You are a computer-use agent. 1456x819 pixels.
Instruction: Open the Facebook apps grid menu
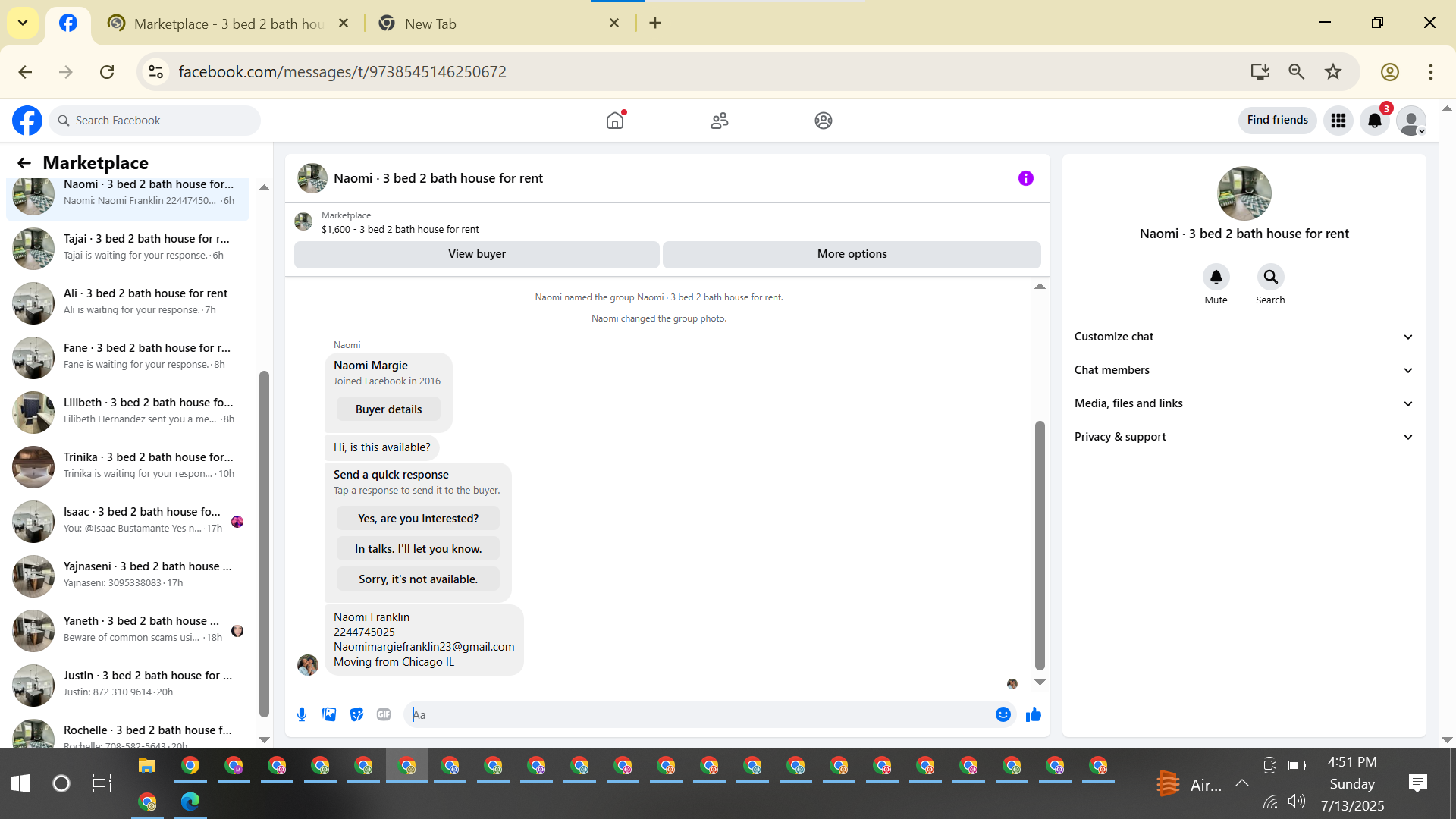tap(1338, 121)
